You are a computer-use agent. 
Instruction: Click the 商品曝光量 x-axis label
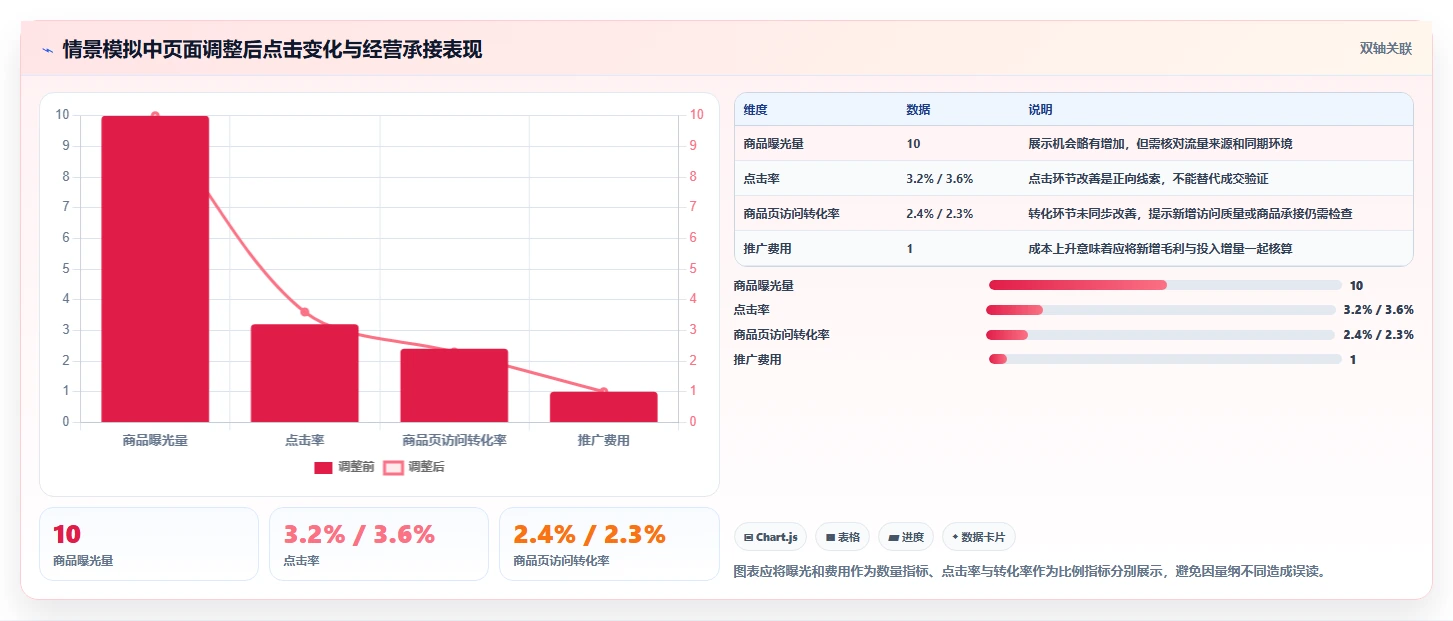(155, 440)
